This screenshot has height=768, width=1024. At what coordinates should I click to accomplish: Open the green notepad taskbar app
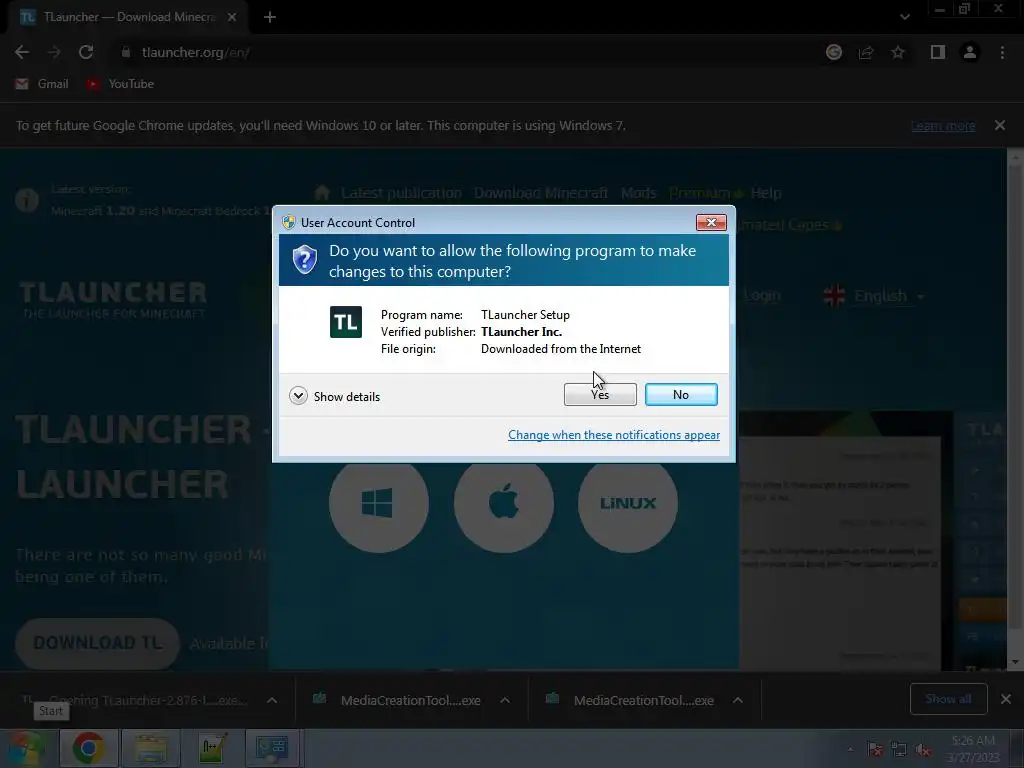click(212, 748)
